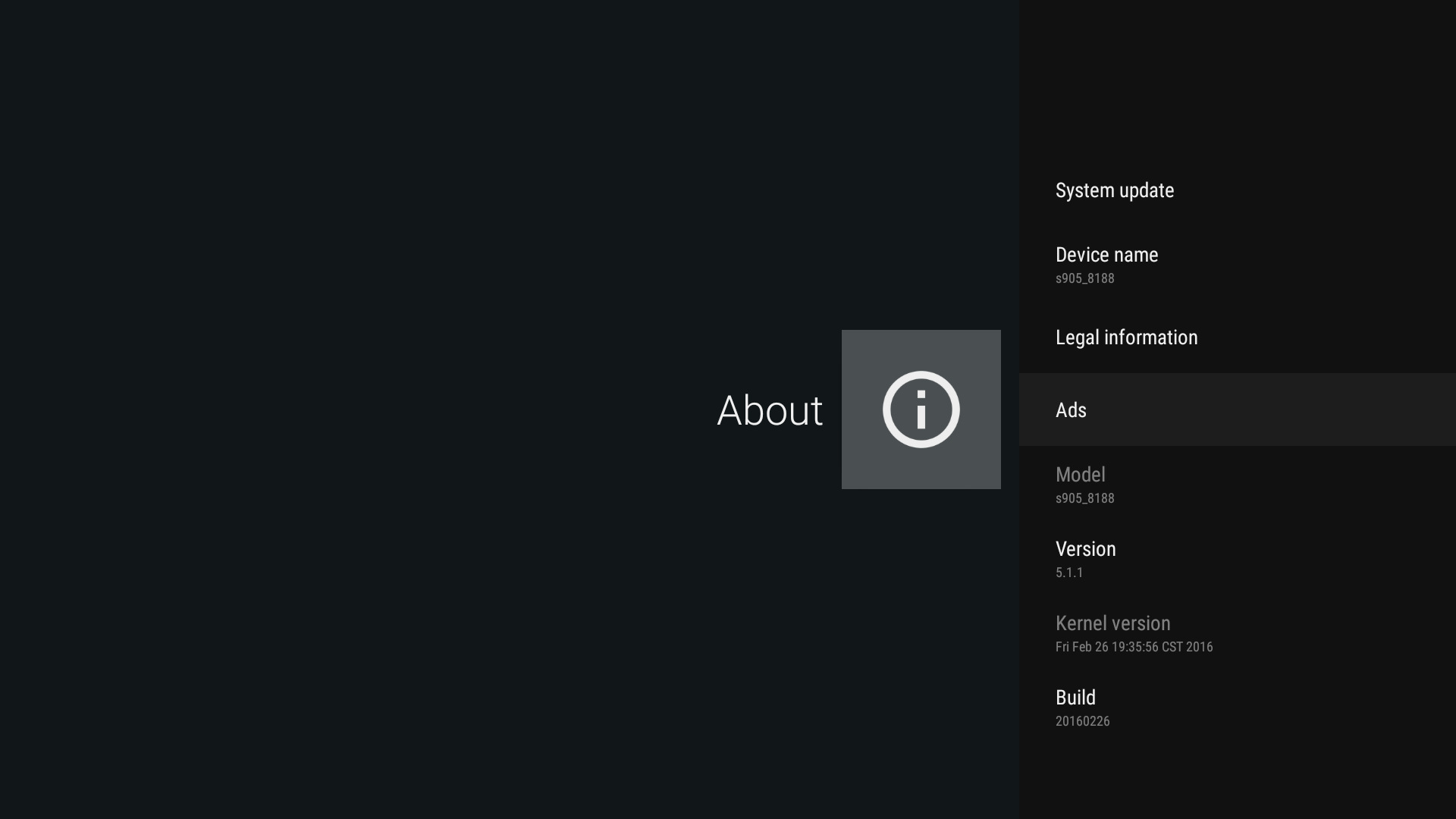Open Legal information
The image size is (1456, 819).
coord(1126,337)
